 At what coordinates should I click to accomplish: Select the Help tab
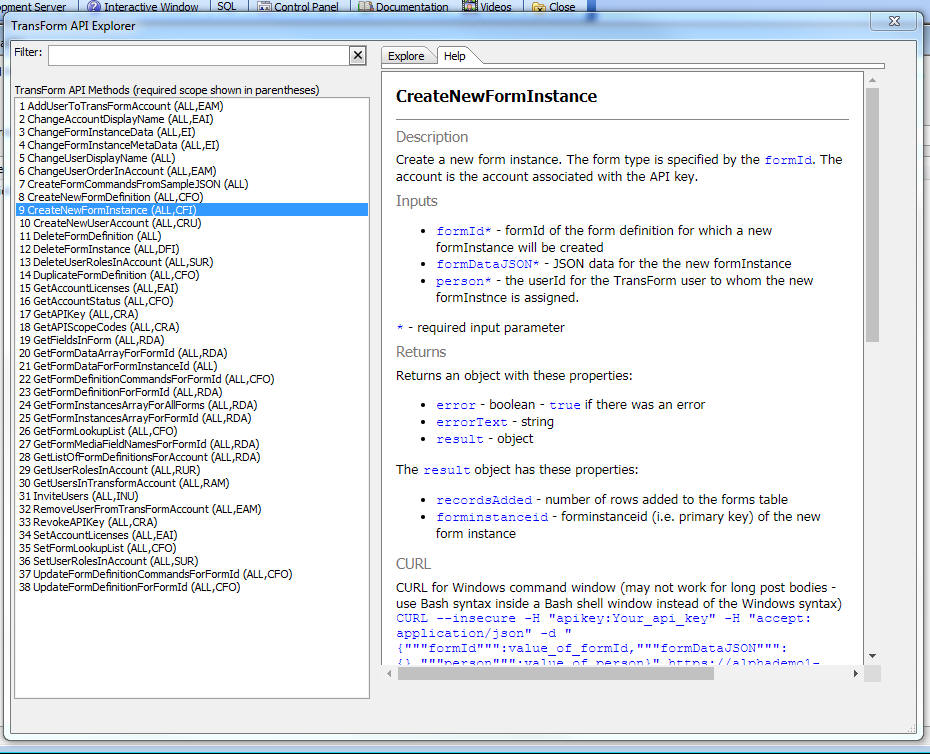click(454, 56)
